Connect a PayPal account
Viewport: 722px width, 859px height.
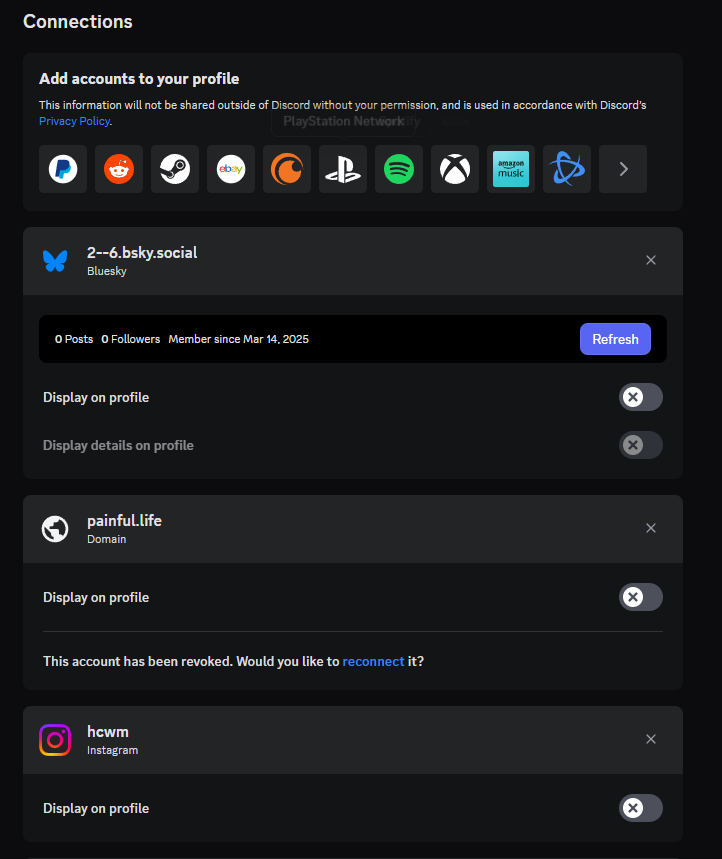pos(63,169)
